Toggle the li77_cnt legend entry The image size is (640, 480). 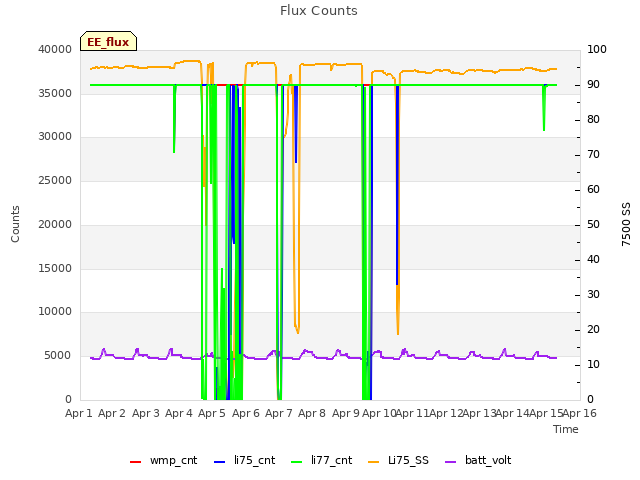pos(321,461)
